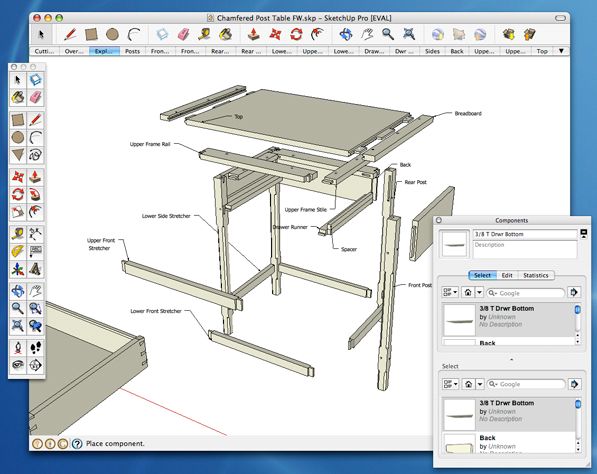This screenshot has width=597, height=474.
Task: Collapse the secondary selection pane arrow
Action: click(511, 359)
